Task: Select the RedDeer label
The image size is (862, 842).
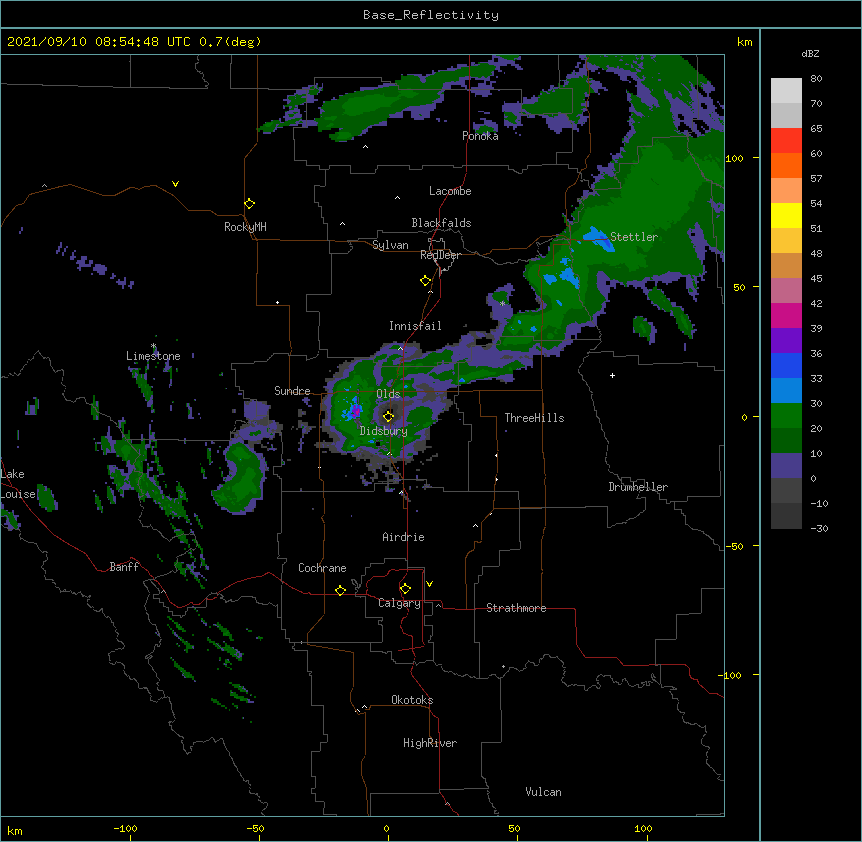Action: click(440, 255)
